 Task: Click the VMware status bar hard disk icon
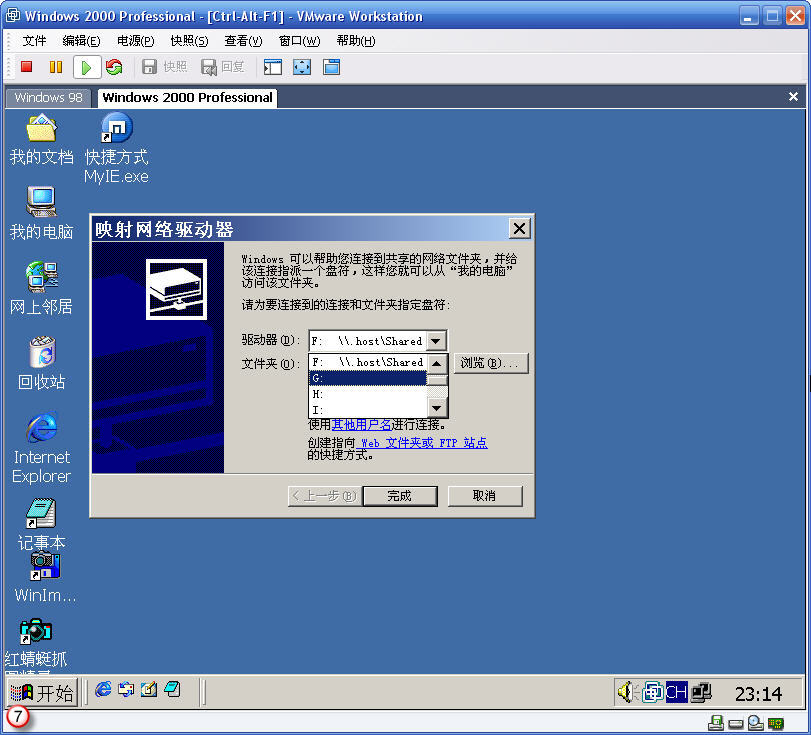[735, 724]
